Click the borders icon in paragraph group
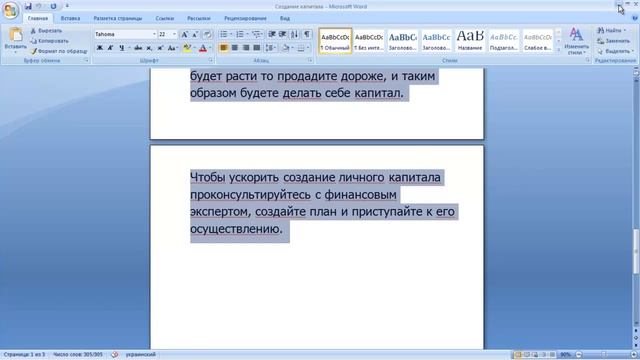The image size is (640, 360). click(x=301, y=48)
